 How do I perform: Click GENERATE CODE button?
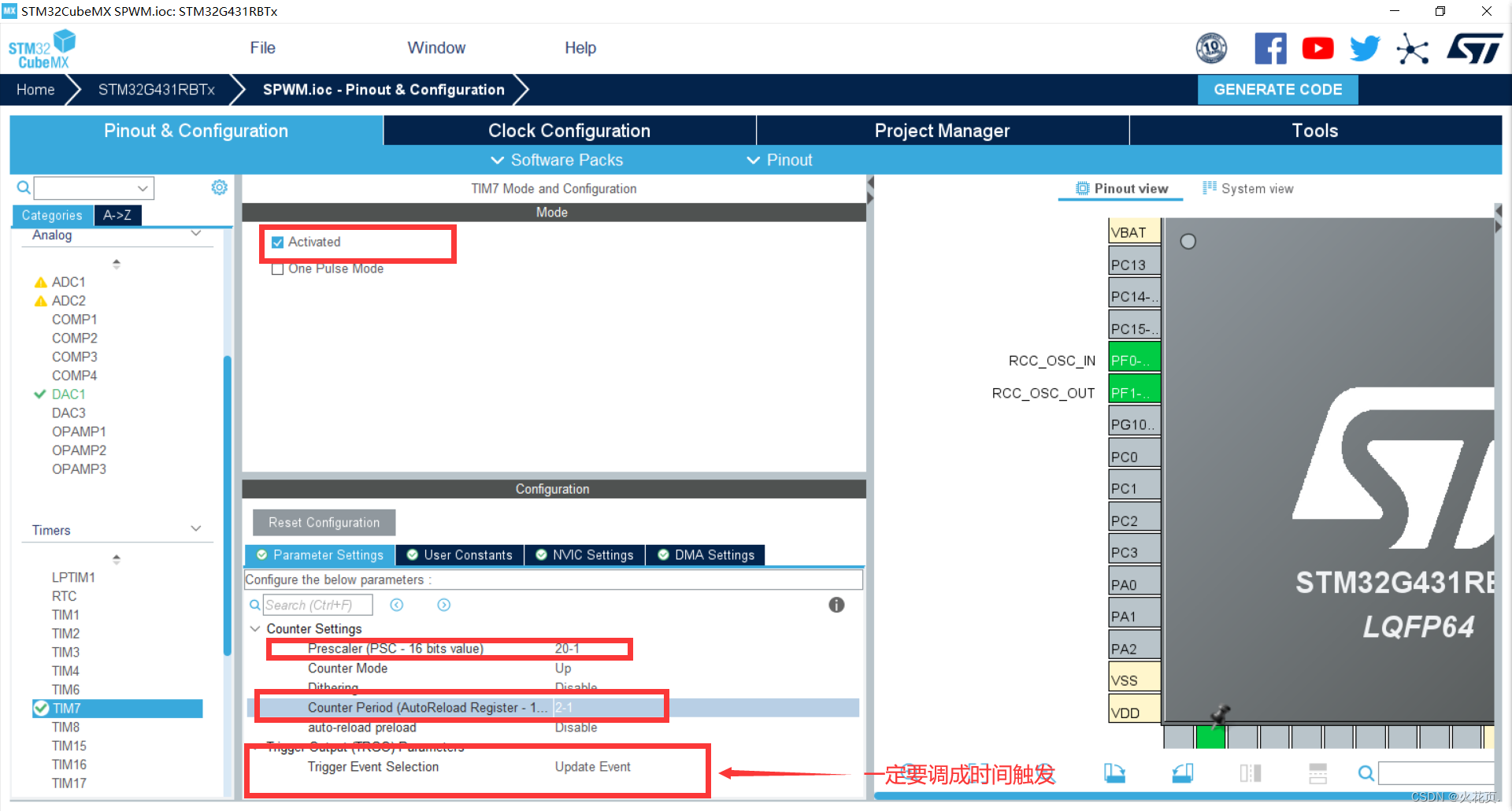[1277, 90]
